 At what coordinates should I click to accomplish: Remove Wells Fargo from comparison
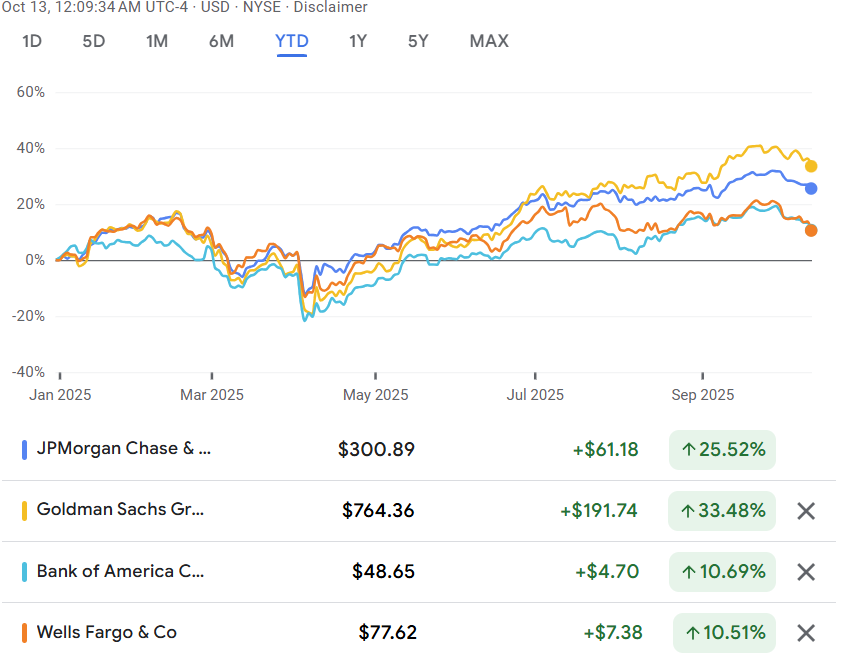coord(806,632)
